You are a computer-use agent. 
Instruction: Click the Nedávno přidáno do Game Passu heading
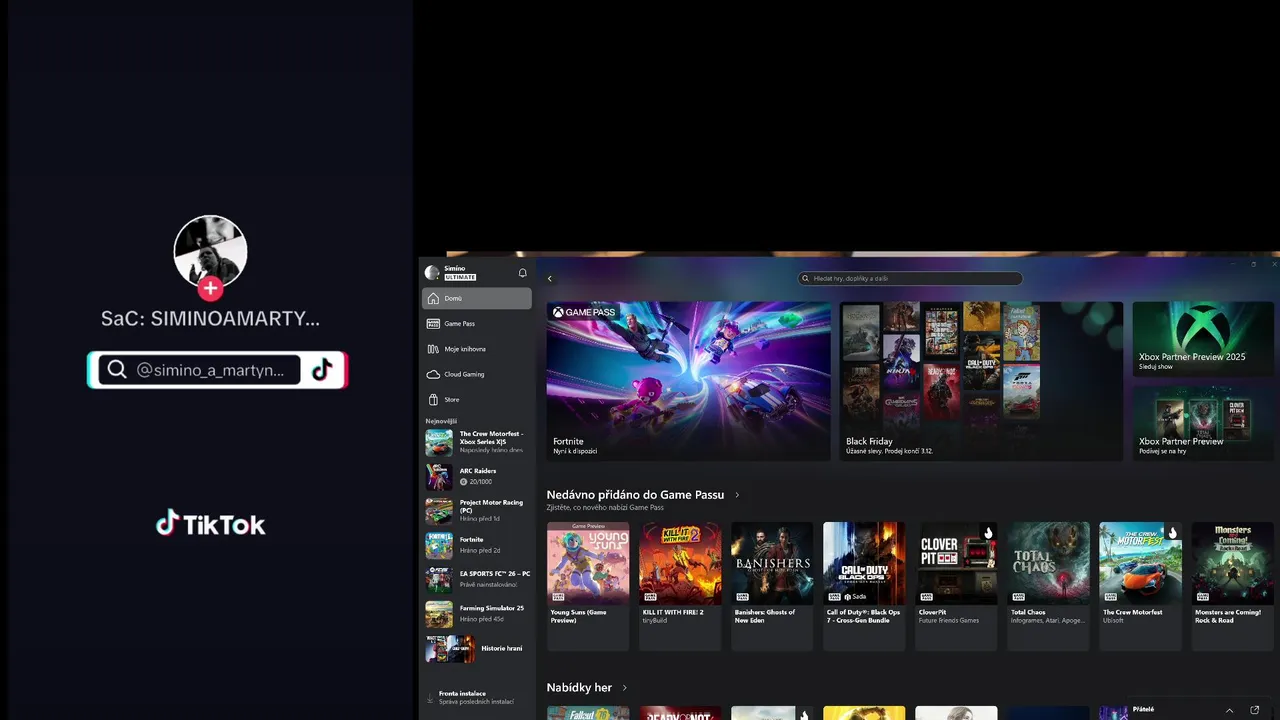pyautogui.click(x=635, y=495)
